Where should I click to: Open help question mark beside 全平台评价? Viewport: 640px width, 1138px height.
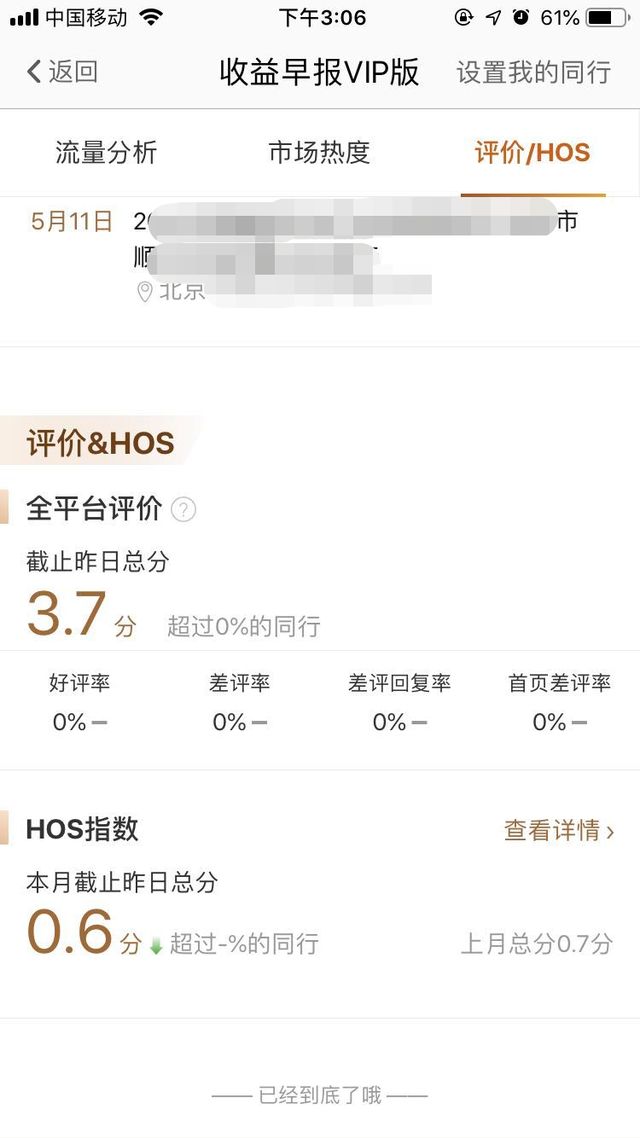click(x=183, y=509)
